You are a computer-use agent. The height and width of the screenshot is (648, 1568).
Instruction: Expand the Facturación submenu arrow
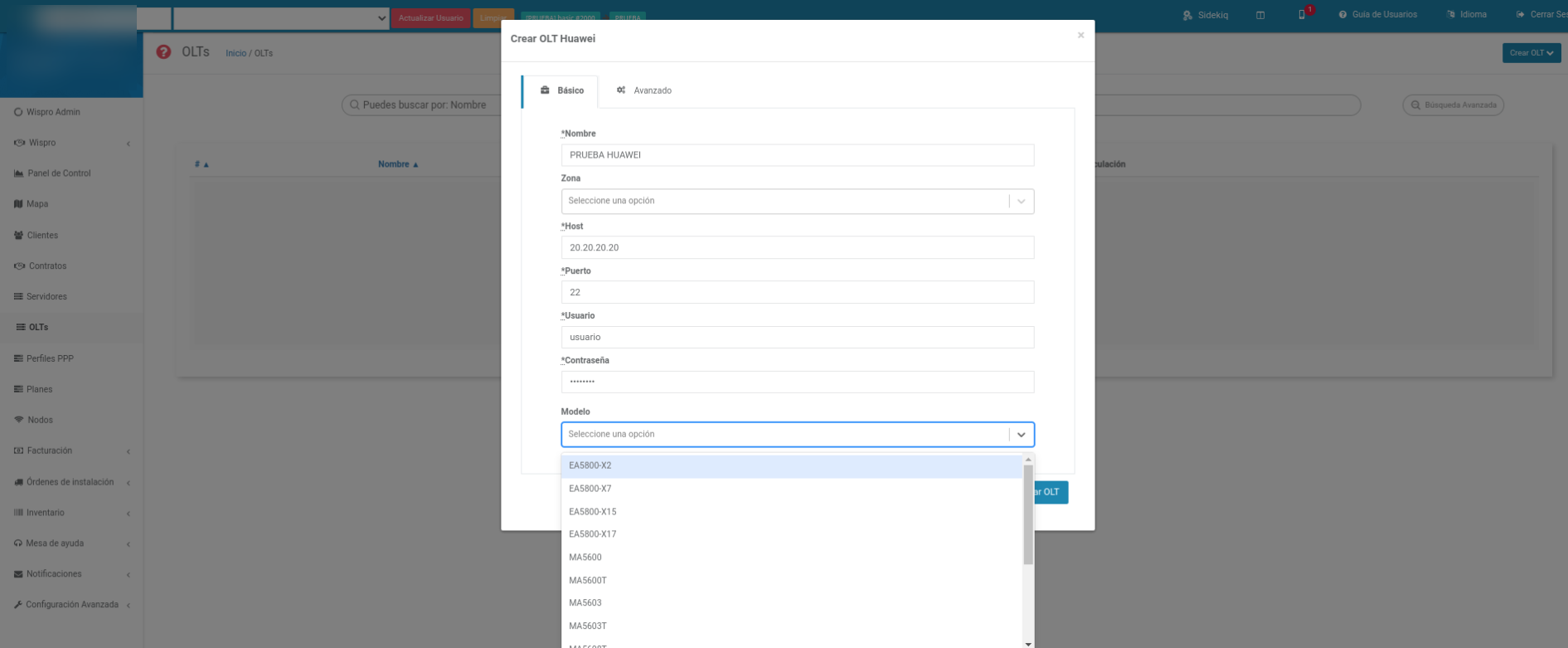pos(129,451)
